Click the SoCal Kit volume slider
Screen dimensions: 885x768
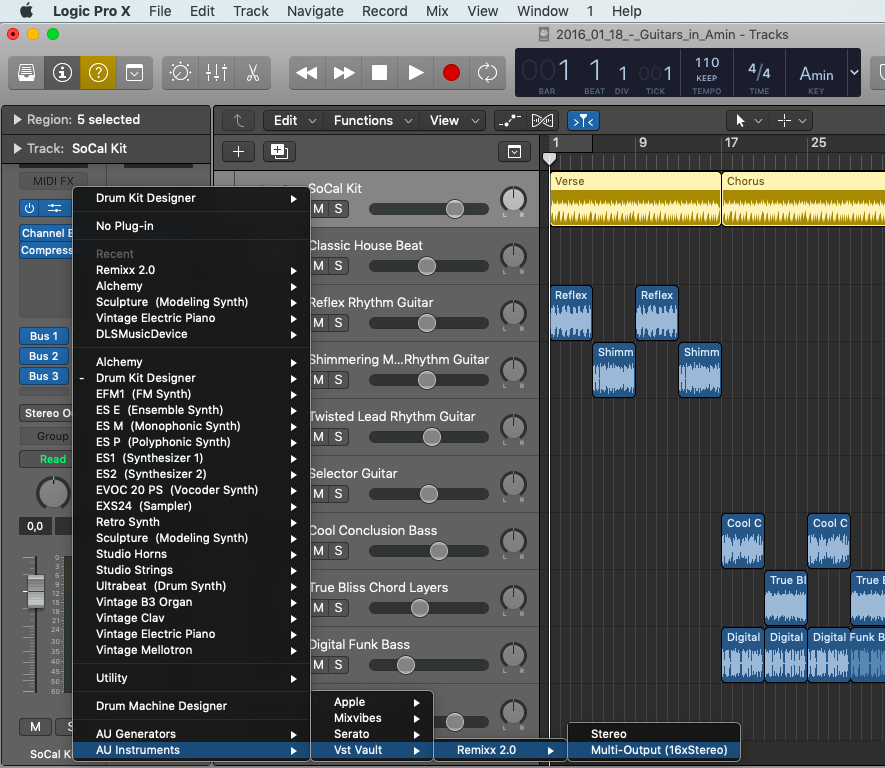(x=429, y=209)
